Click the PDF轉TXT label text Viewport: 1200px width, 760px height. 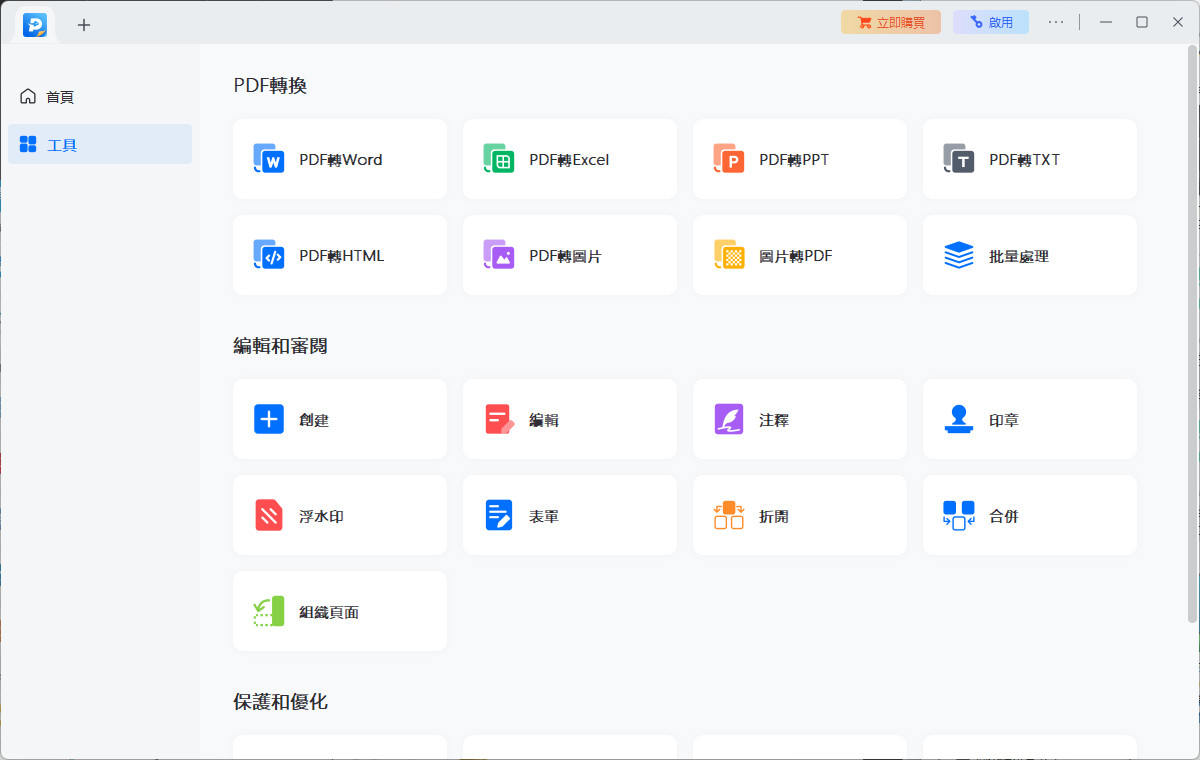point(1025,160)
